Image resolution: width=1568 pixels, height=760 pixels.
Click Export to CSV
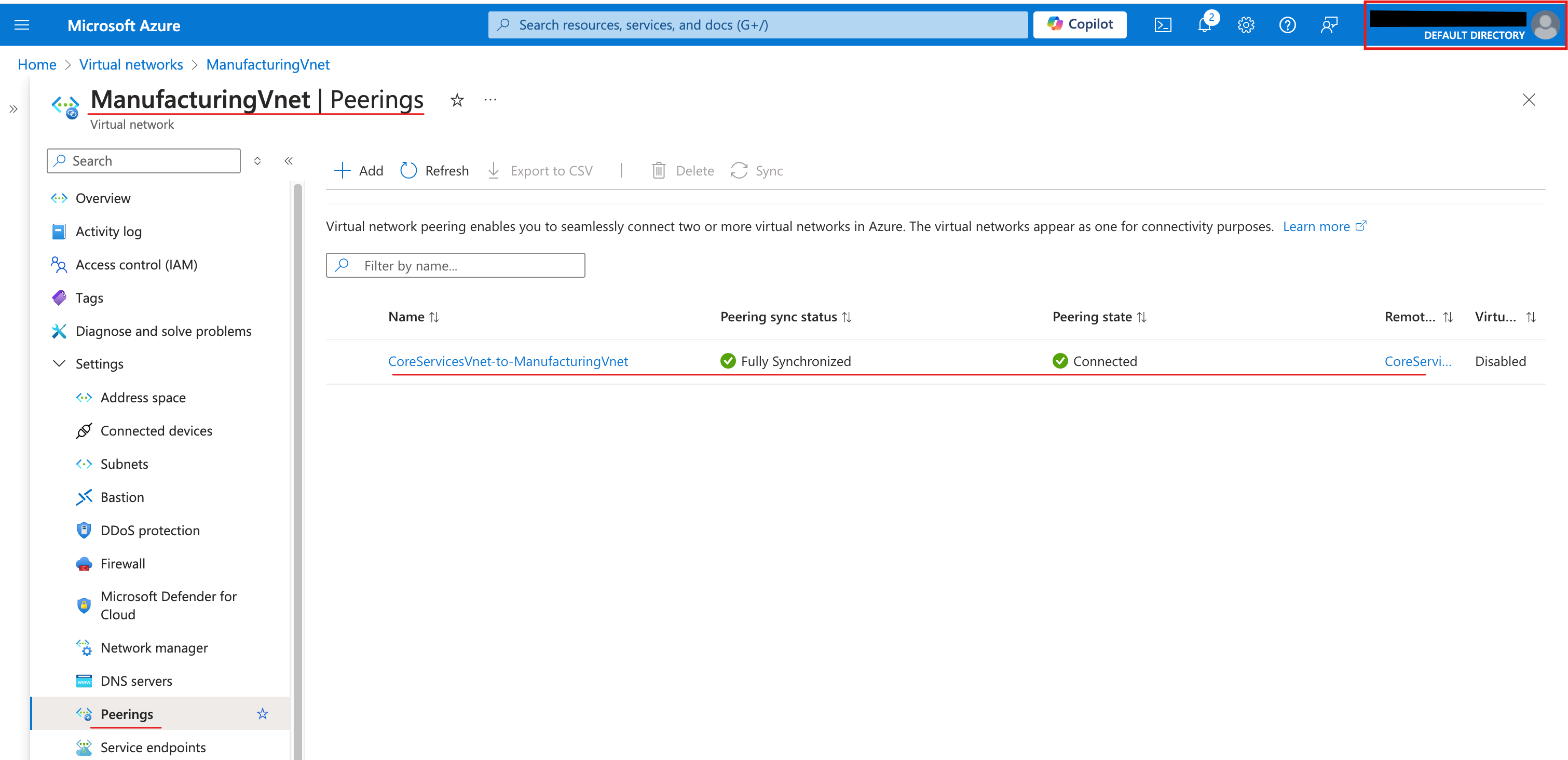coord(540,170)
